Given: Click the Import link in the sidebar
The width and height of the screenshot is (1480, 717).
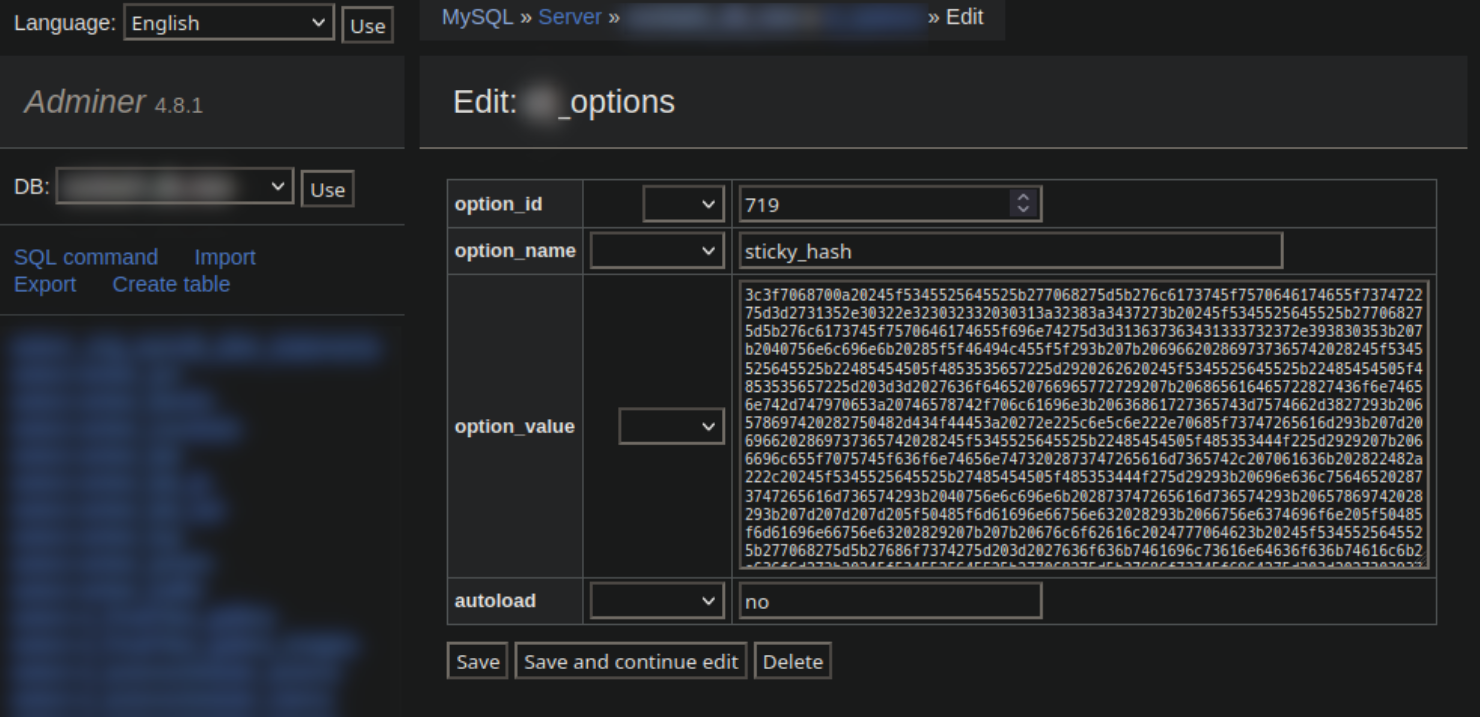Looking at the screenshot, I should 225,257.
